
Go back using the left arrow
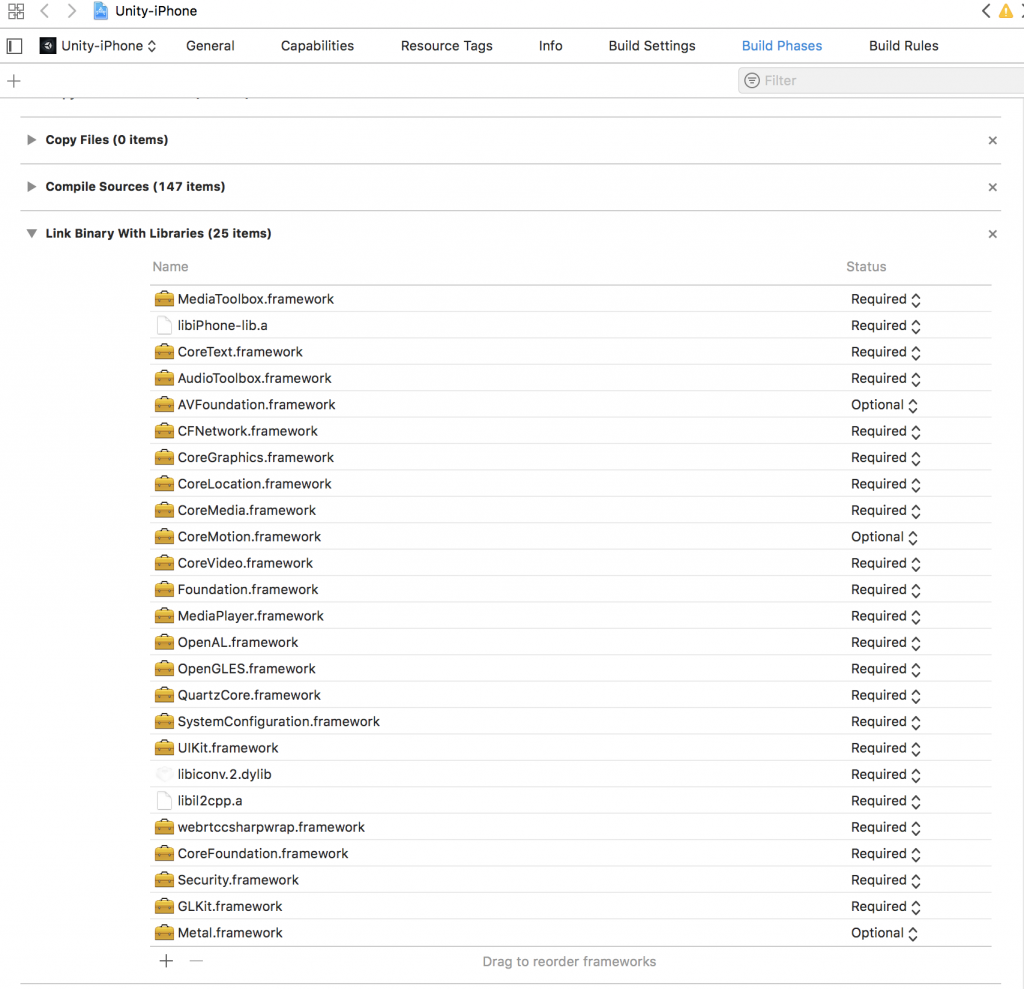pos(45,11)
